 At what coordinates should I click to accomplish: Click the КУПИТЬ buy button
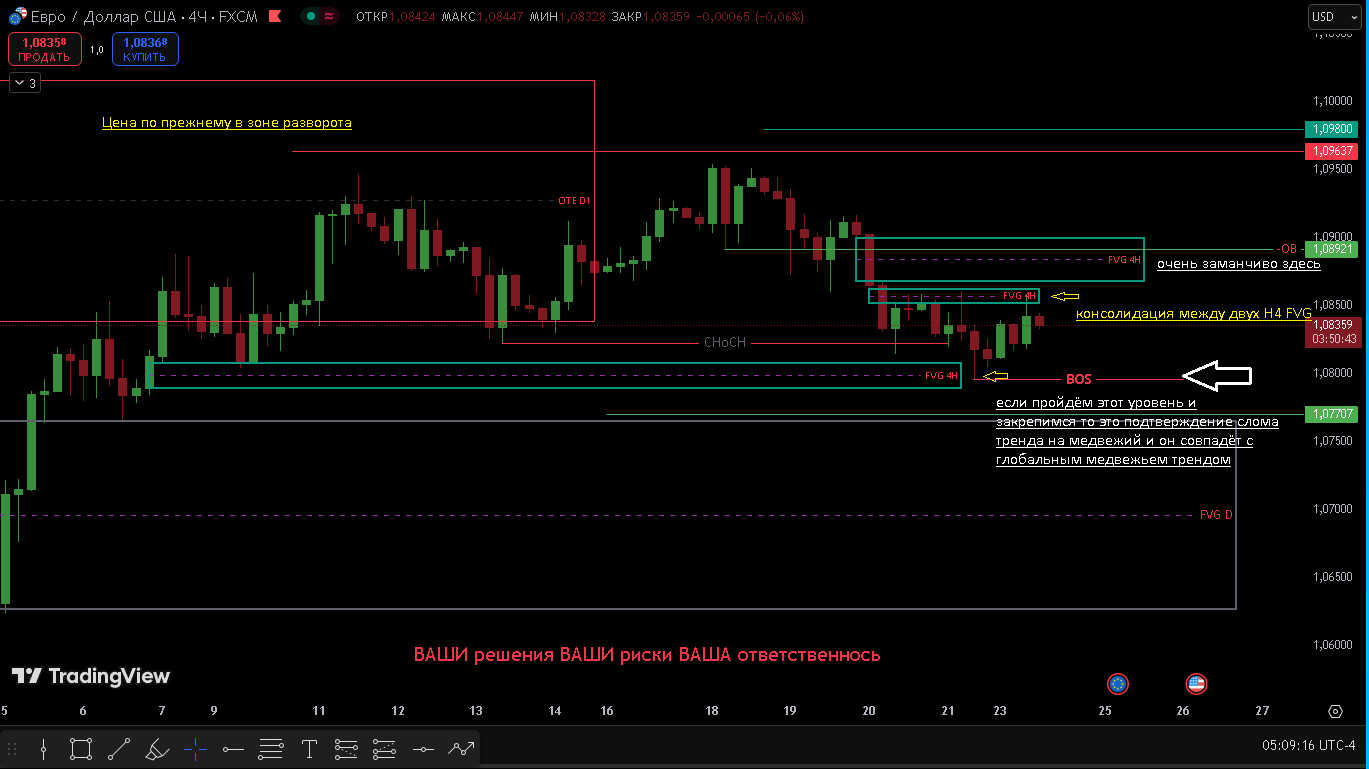tap(145, 49)
